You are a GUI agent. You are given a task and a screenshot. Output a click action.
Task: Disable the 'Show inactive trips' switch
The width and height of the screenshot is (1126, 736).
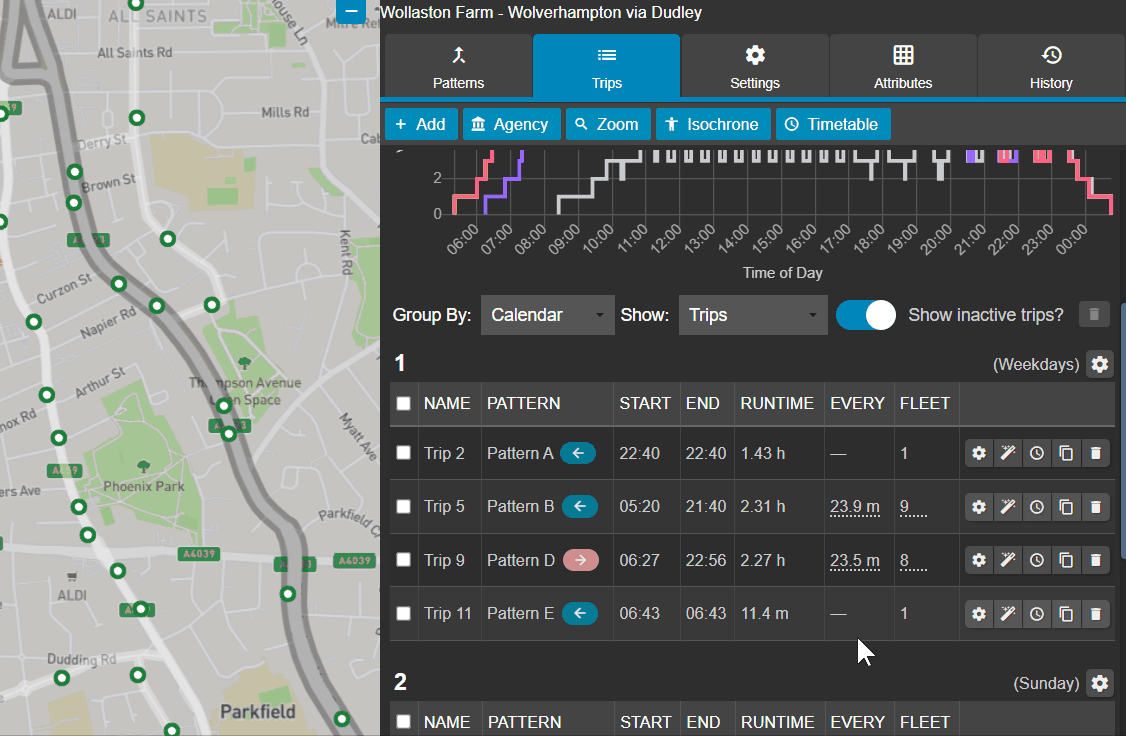(865, 314)
